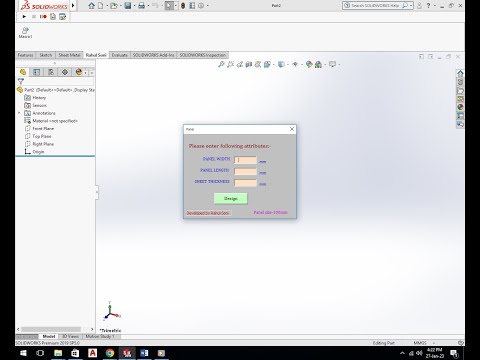
Task: Open the Features tab
Action: point(25,55)
